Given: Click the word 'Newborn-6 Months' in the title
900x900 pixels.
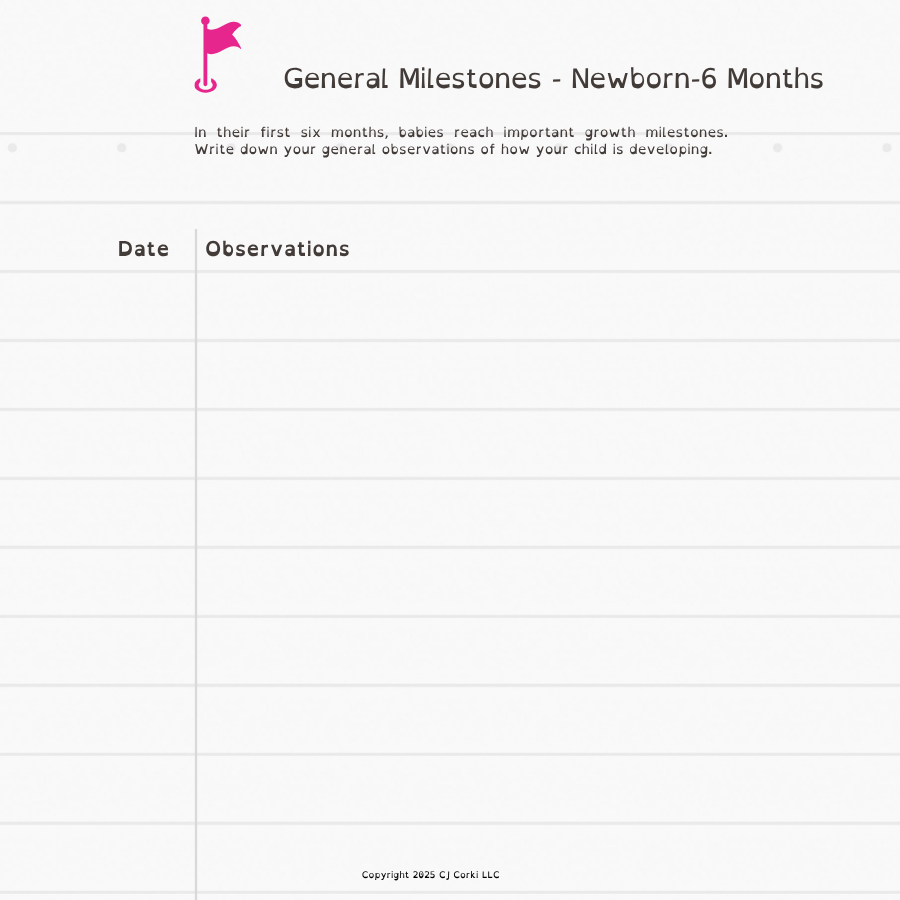Looking at the screenshot, I should (x=697, y=79).
